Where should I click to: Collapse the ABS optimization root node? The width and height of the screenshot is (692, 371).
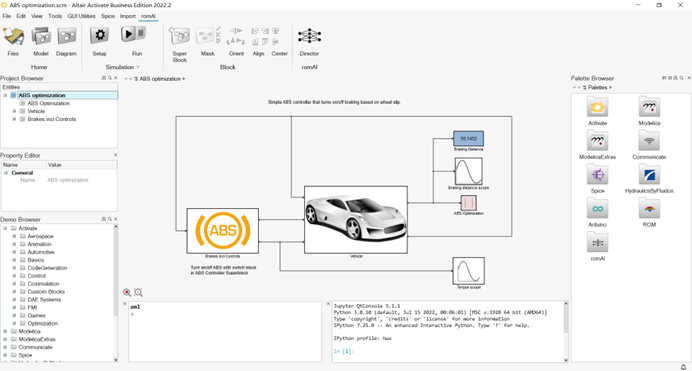[x=5, y=95]
